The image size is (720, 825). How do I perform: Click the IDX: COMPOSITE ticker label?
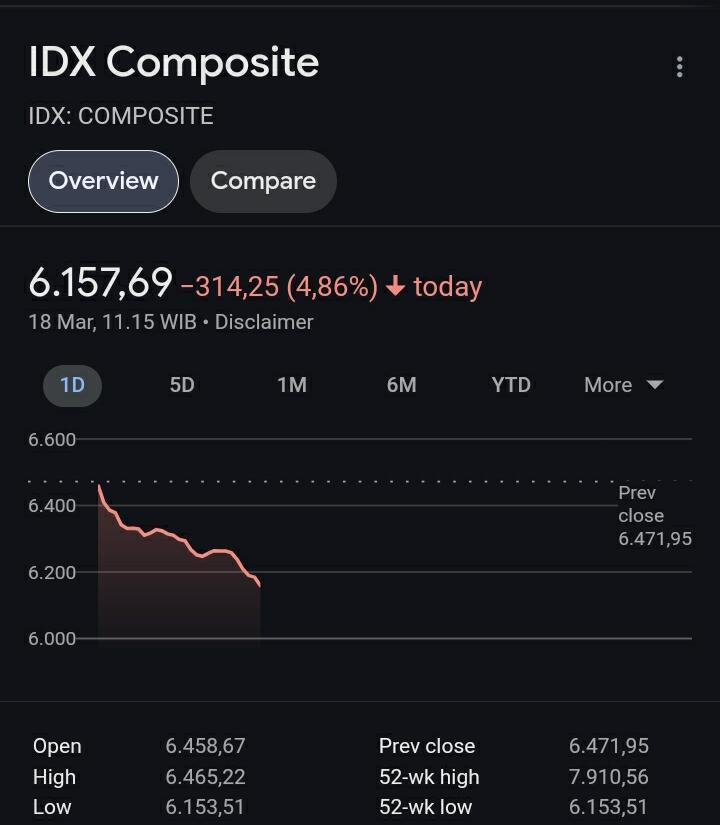click(x=121, y=116)
